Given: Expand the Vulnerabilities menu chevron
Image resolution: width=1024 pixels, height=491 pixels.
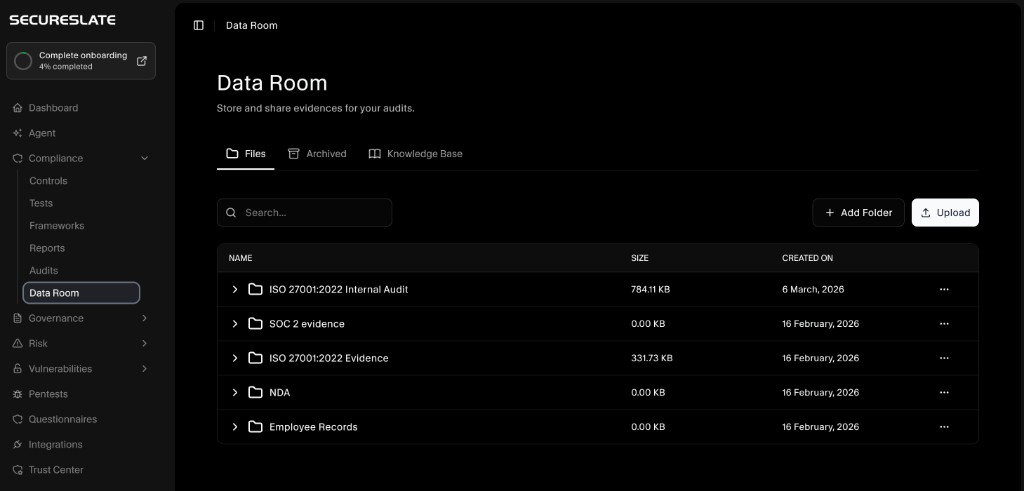Looking at the screenshot, I should (x=144, y=369).
